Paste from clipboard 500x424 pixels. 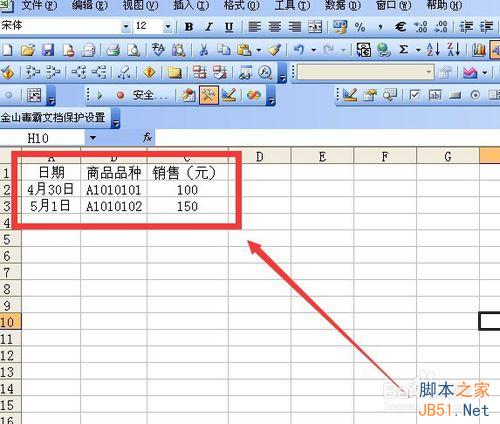[244, 50]
